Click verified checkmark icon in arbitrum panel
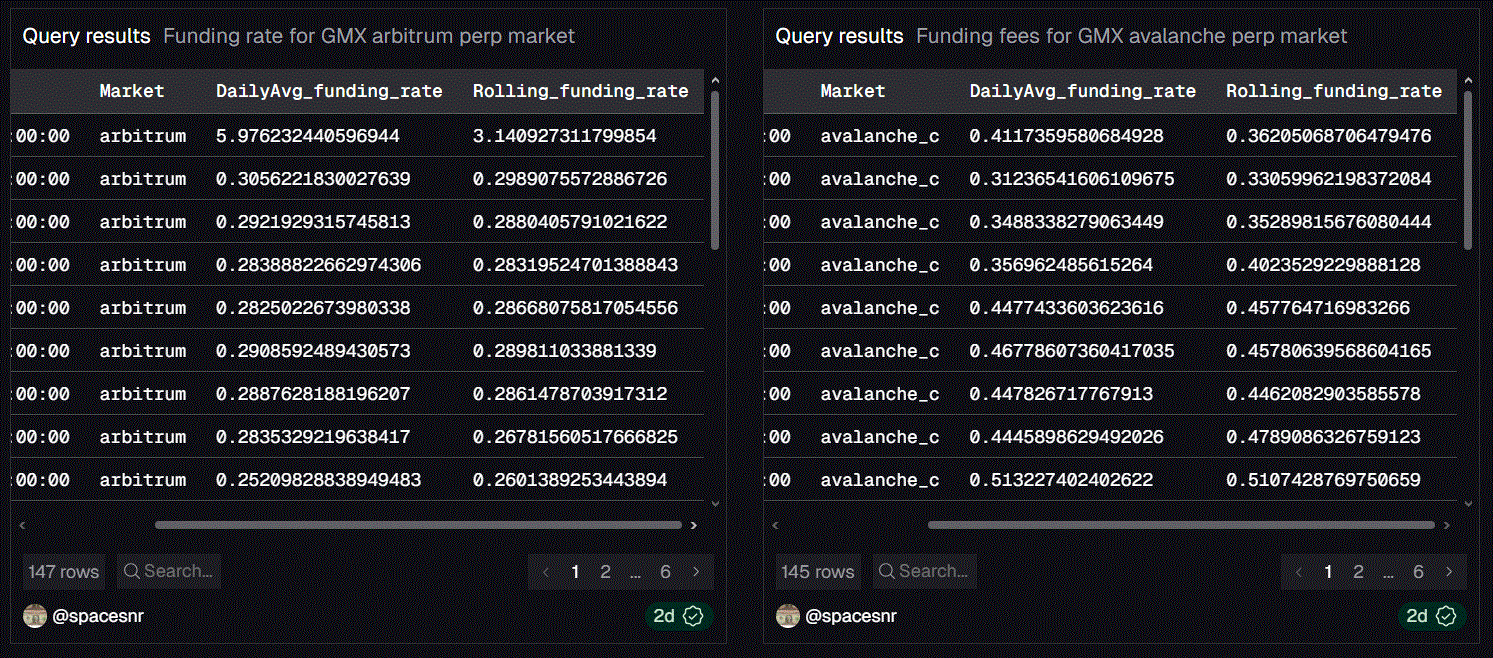Image resolution: width=1493 pixels, height=658 pixels. (693, 616)
